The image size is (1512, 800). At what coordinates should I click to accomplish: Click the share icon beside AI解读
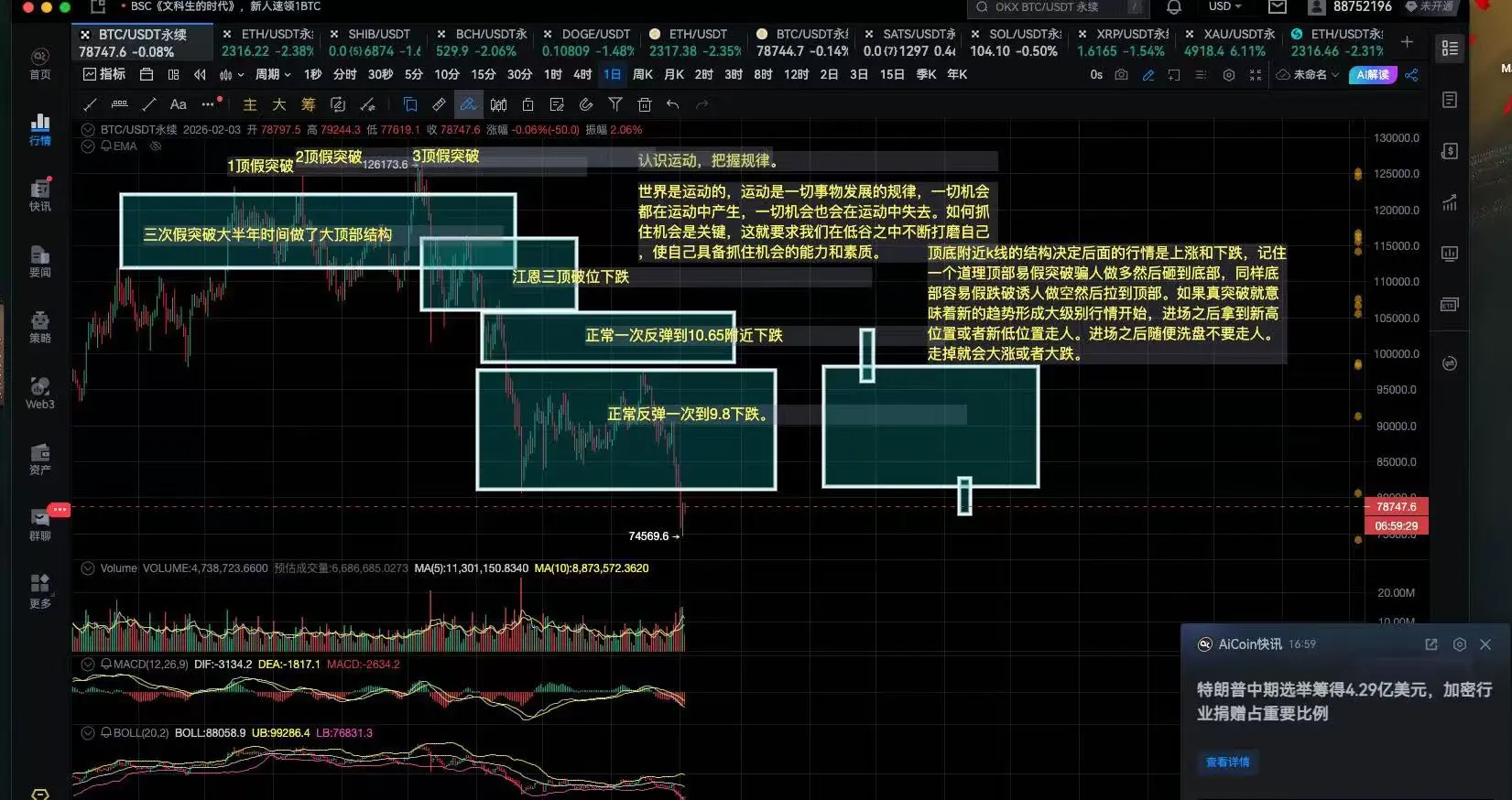[1411, 75]
